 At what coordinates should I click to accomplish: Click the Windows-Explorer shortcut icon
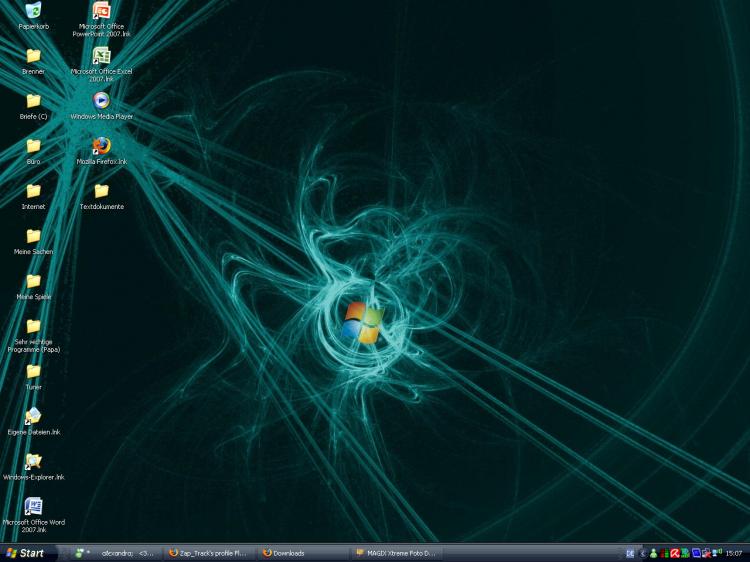click(33, 462)
